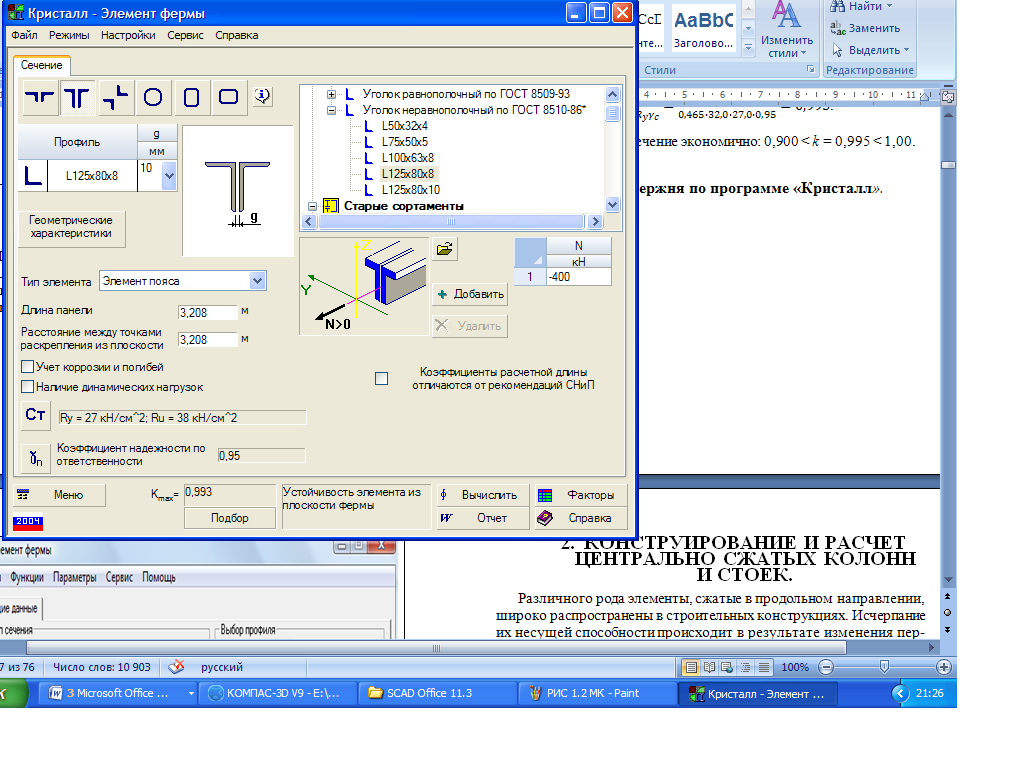Click spell check icon in Word status bar
Screen dimensions: 1024x768
(x=176, y=667)
